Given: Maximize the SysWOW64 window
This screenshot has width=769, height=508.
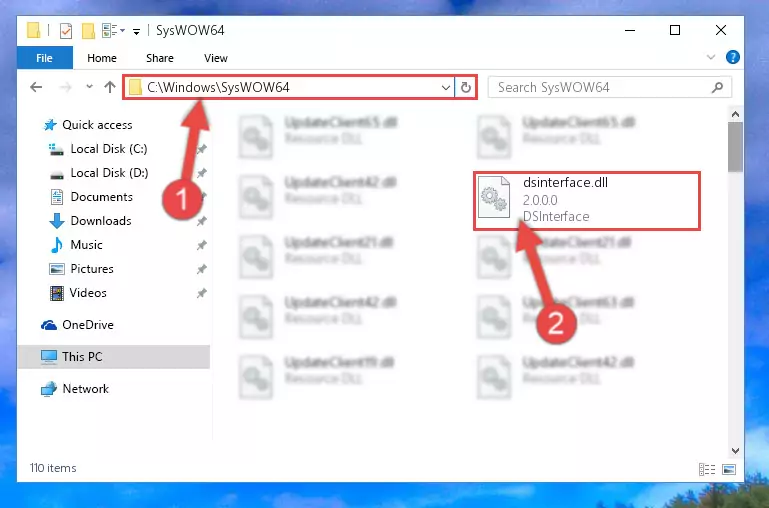Looking at the screenshot, I should tap(675, 30).
